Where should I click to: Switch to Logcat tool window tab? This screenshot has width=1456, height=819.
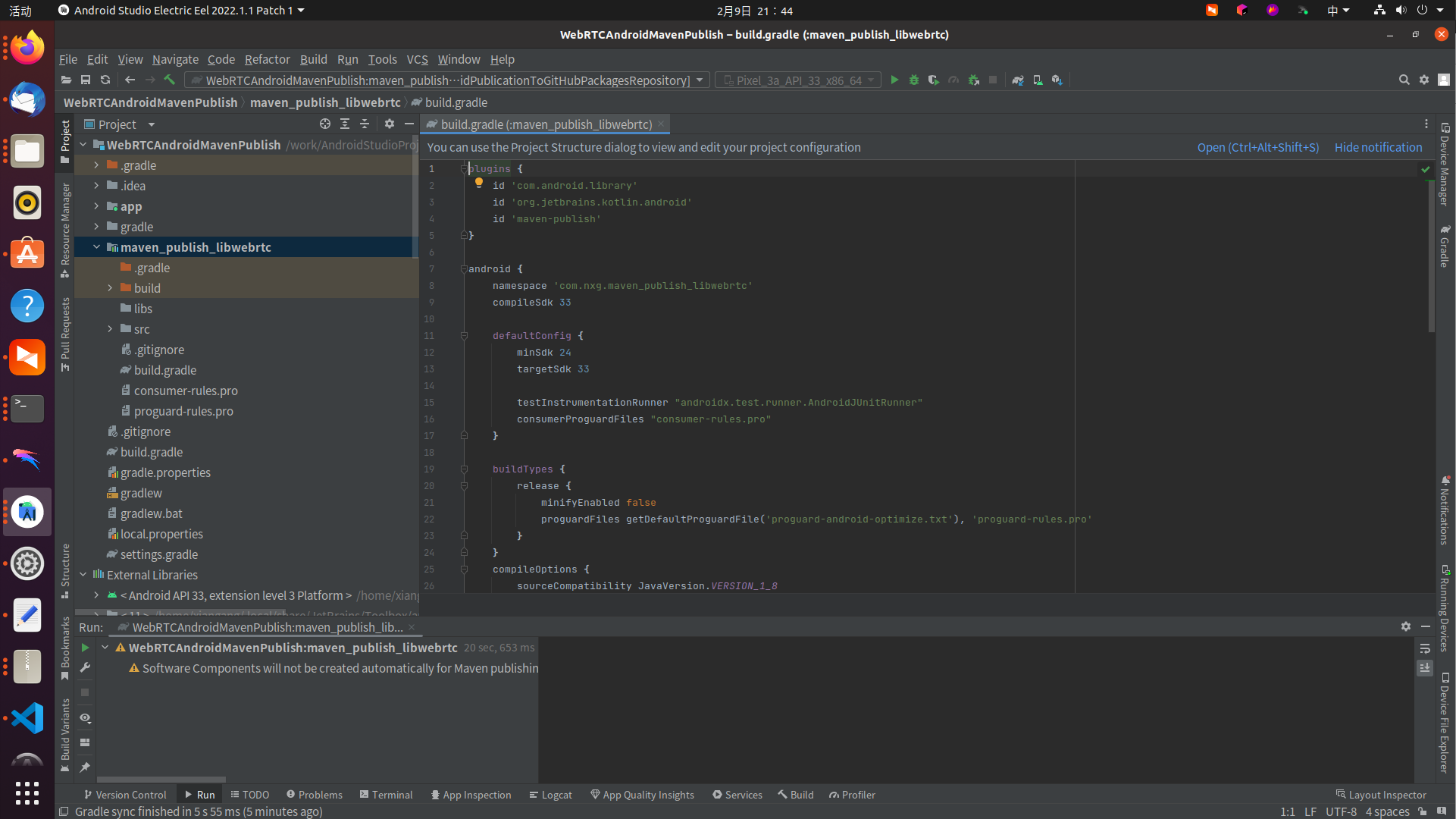(550, 795)
